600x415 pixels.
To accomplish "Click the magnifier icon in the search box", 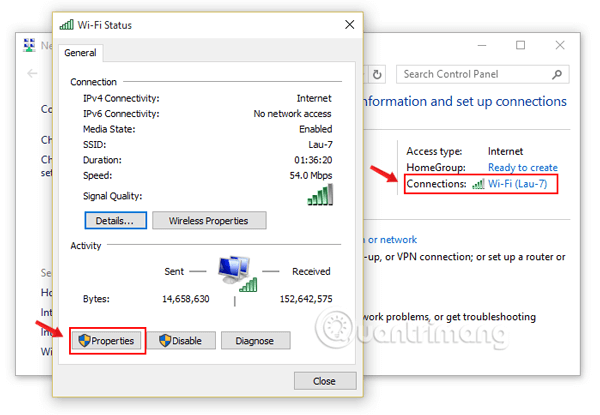I will coord(555,74).
